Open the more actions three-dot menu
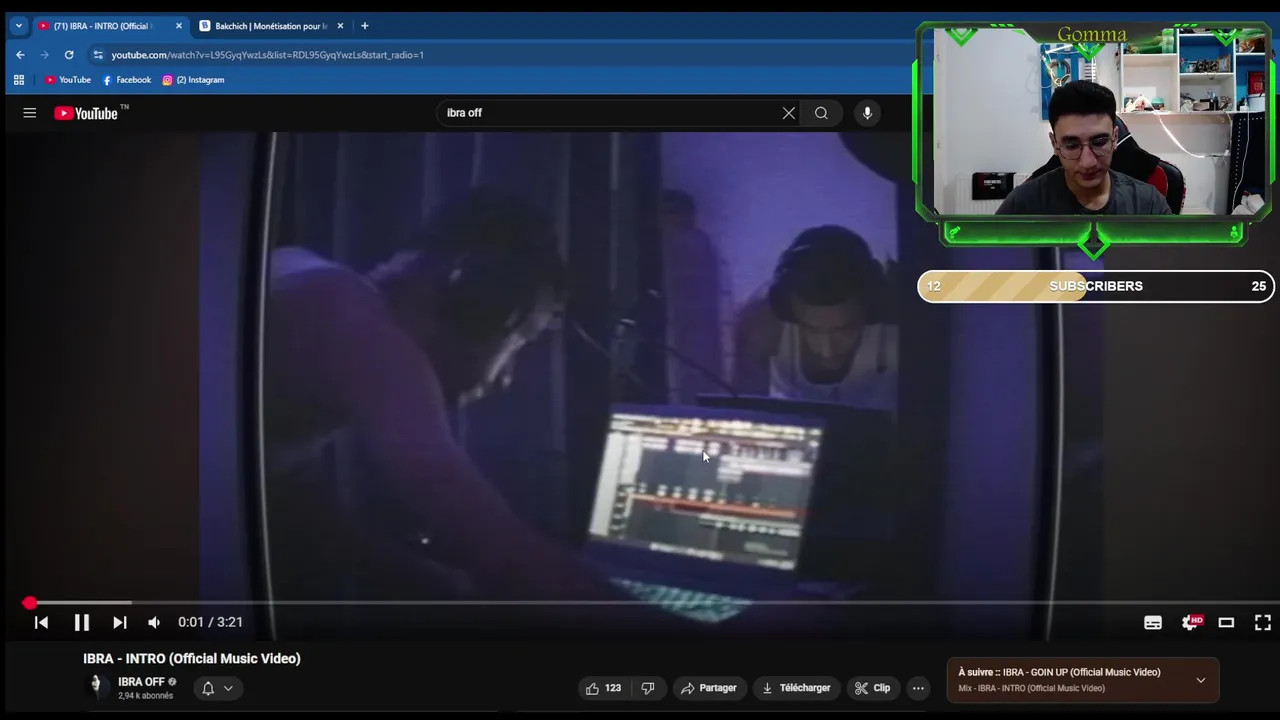Image resolution: width=1280 pixels, height=720 pixels. click(918, 688)
